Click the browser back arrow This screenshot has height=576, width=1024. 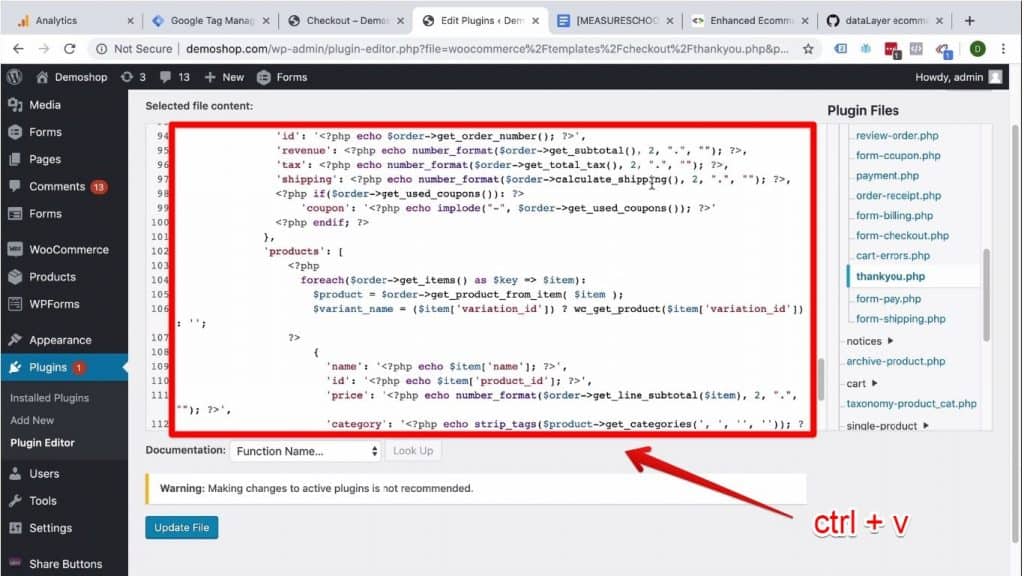click(x=18, y=48)
